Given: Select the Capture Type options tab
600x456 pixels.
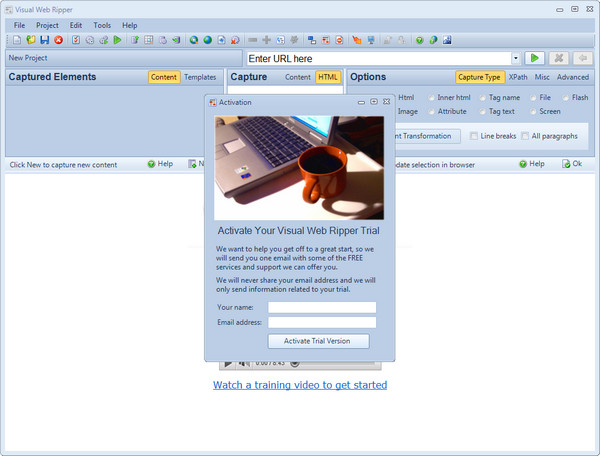Looking at the screenshot, I should pos(479,77).
